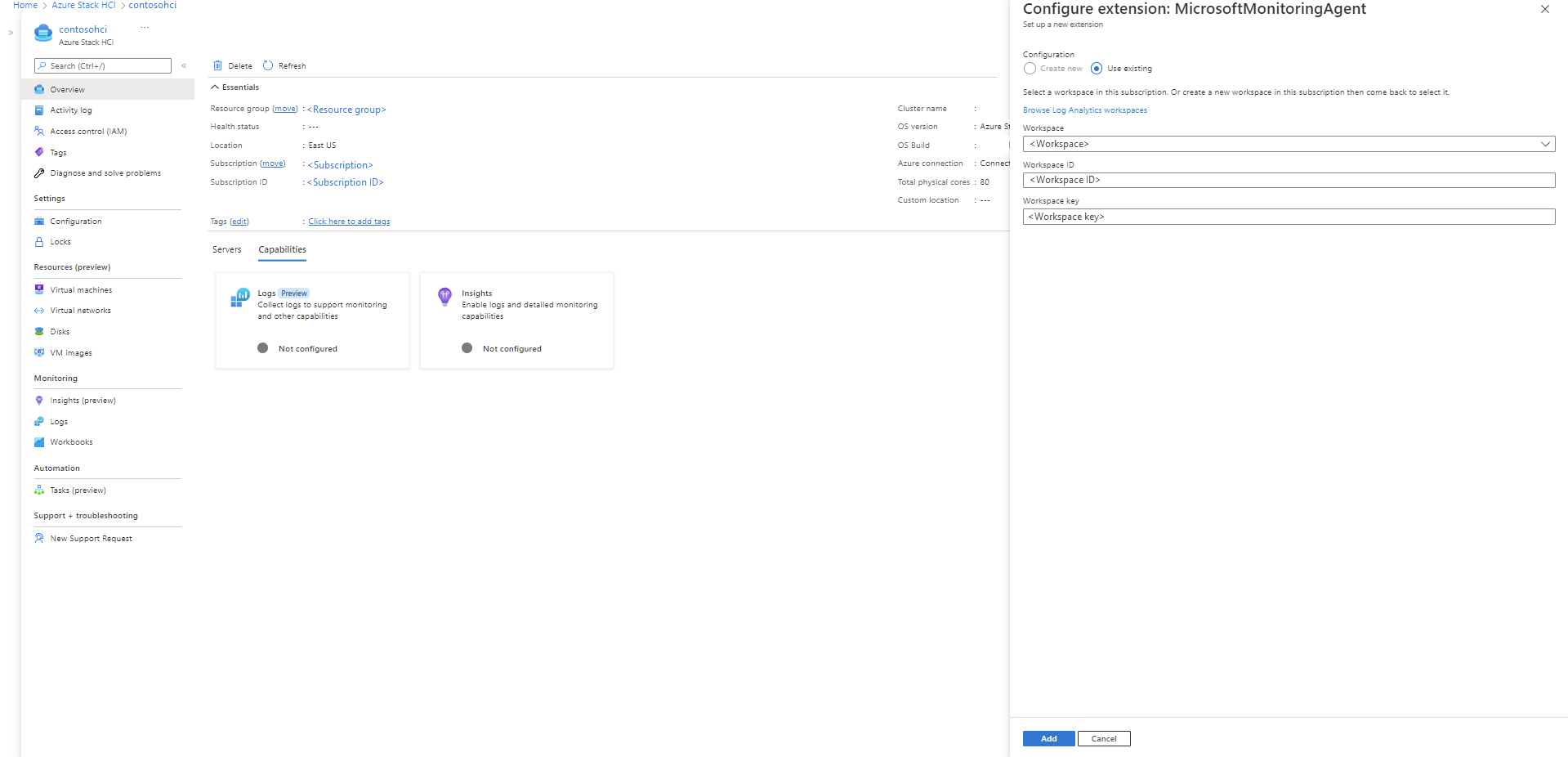This screenshot has width=1568, height=757.
Task: Open Overview in the sidebar menu
Action: tap(108, 89)
